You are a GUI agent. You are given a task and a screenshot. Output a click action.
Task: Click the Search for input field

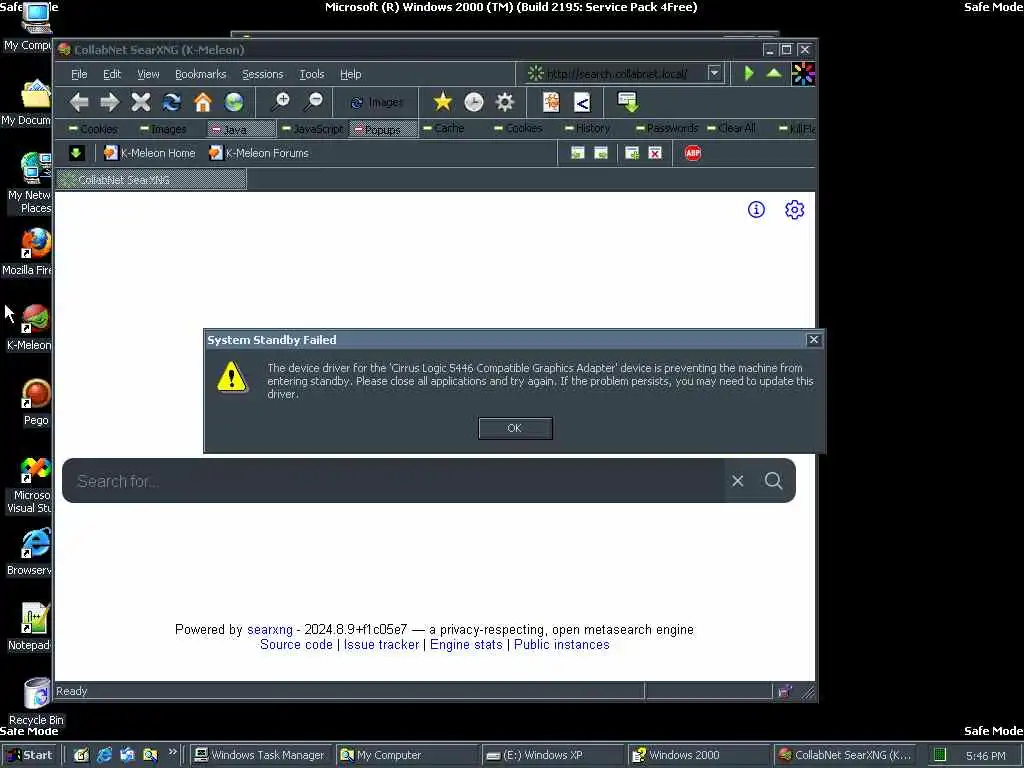pyautogui.click(x=393, y=481)
